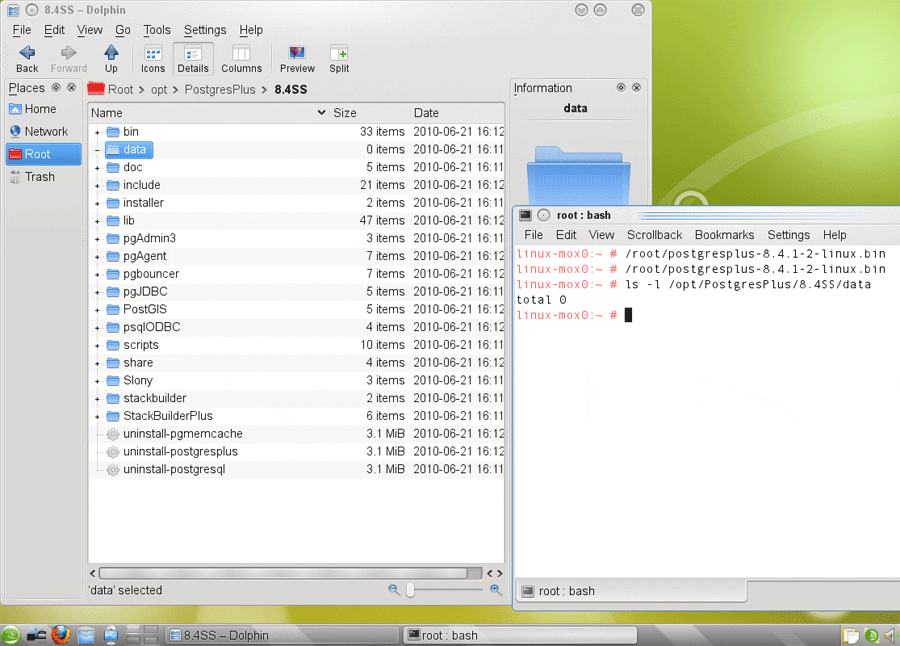This screenshot has width=900, height=646.
Task: Zoom out file icons in status bar
Action: click(x=394, y=590)
